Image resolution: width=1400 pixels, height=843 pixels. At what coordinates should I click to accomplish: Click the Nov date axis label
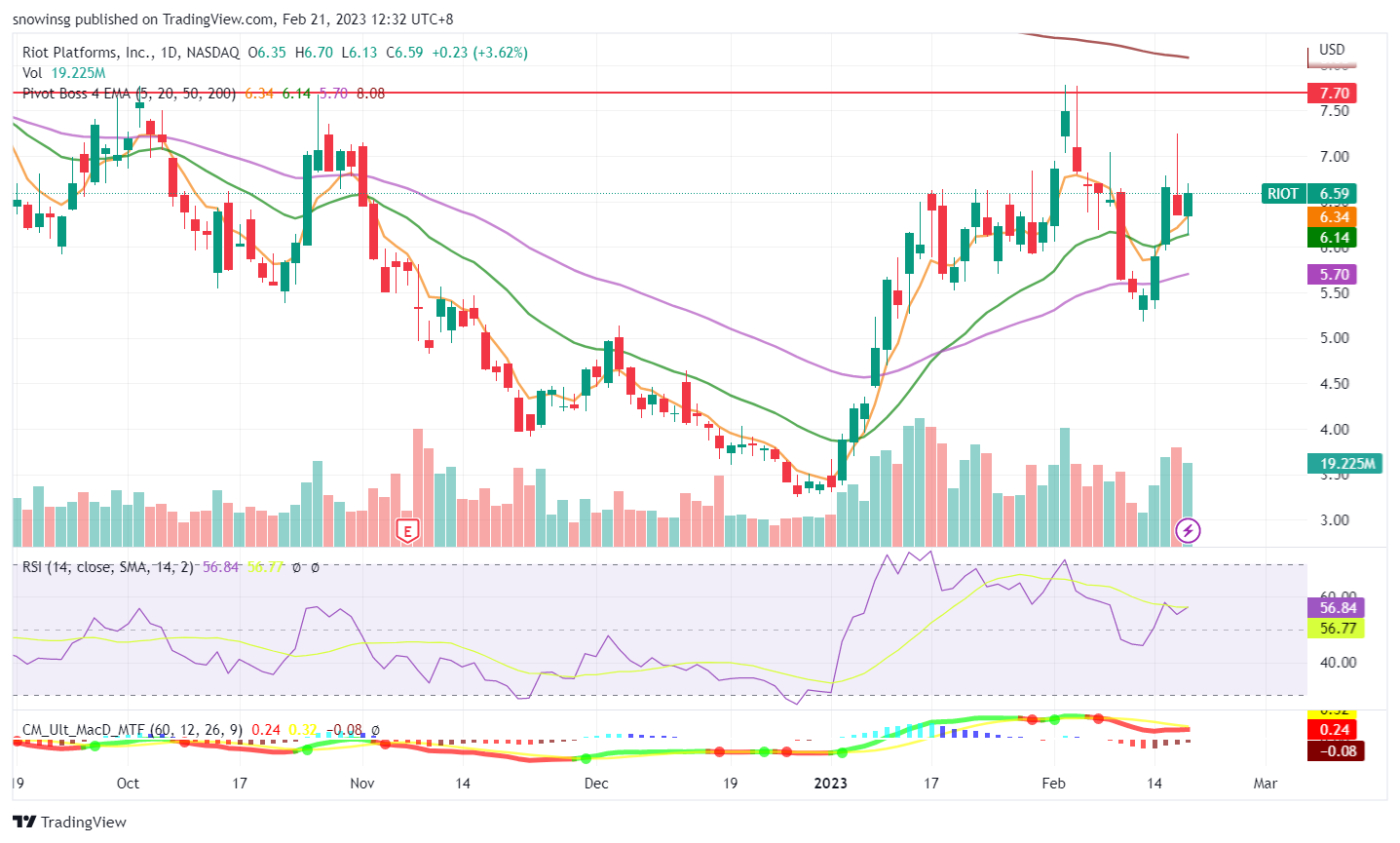tap(361, 783)
